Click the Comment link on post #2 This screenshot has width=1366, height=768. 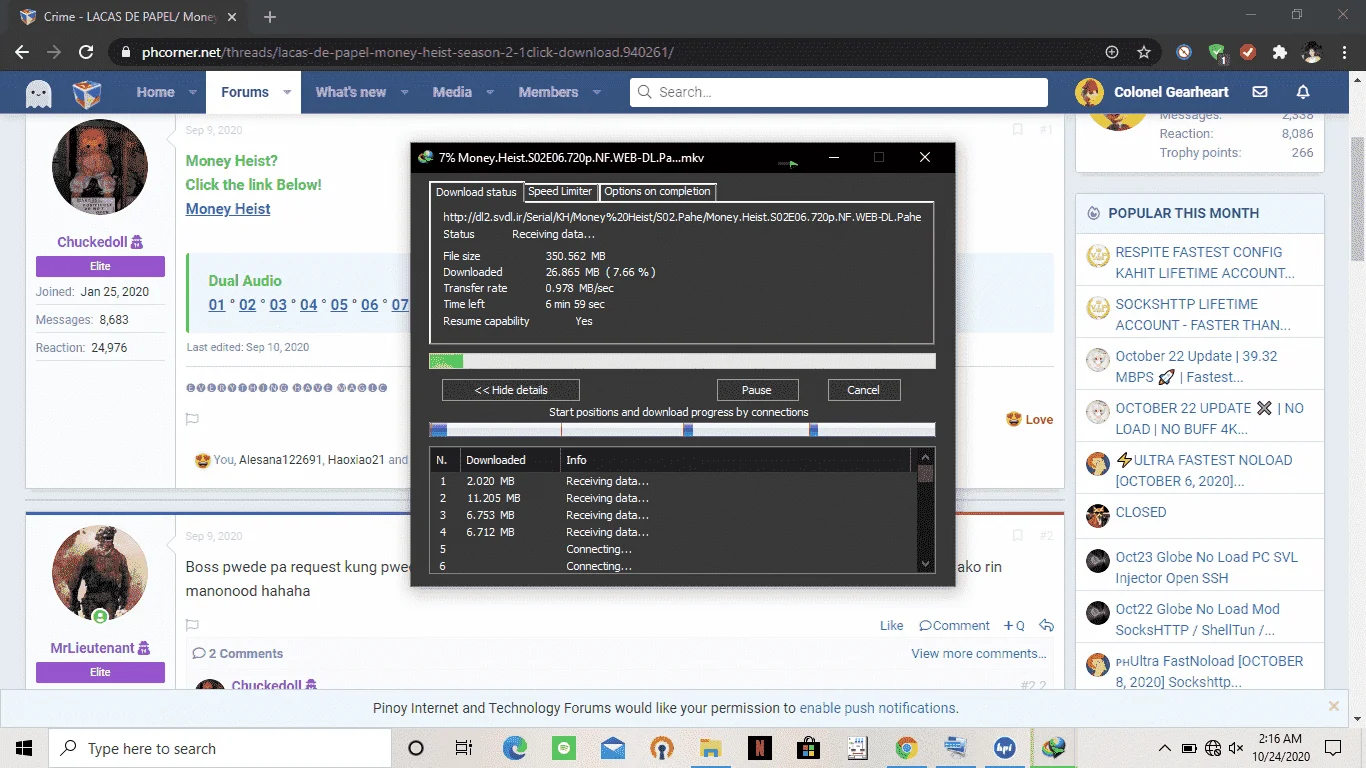click(955, 626)
